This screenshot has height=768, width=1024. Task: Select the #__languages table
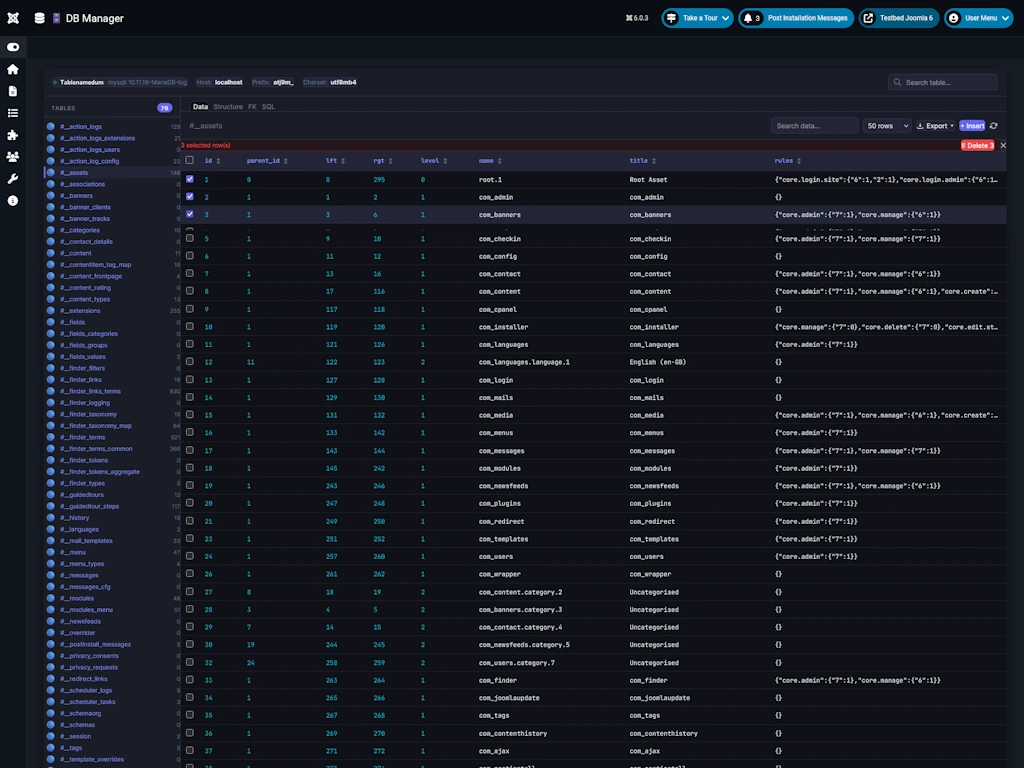[79, 530]
